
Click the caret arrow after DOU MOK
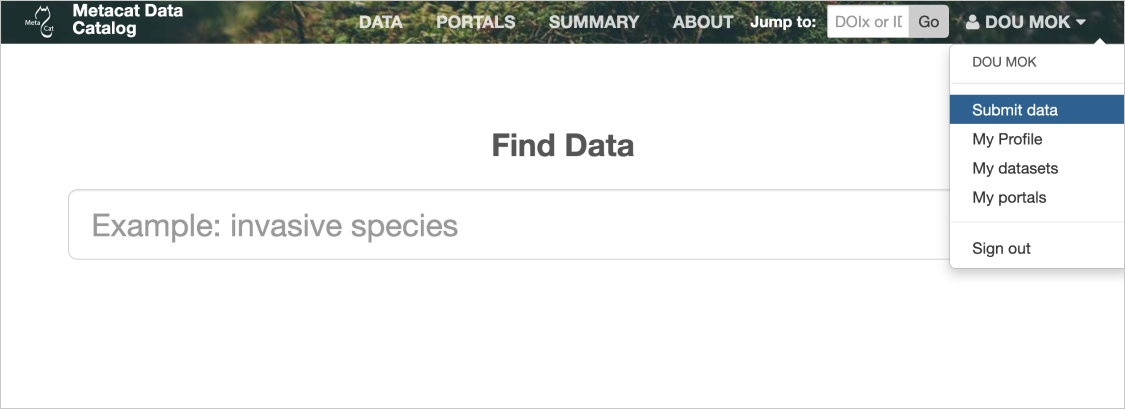(1081, 22)
